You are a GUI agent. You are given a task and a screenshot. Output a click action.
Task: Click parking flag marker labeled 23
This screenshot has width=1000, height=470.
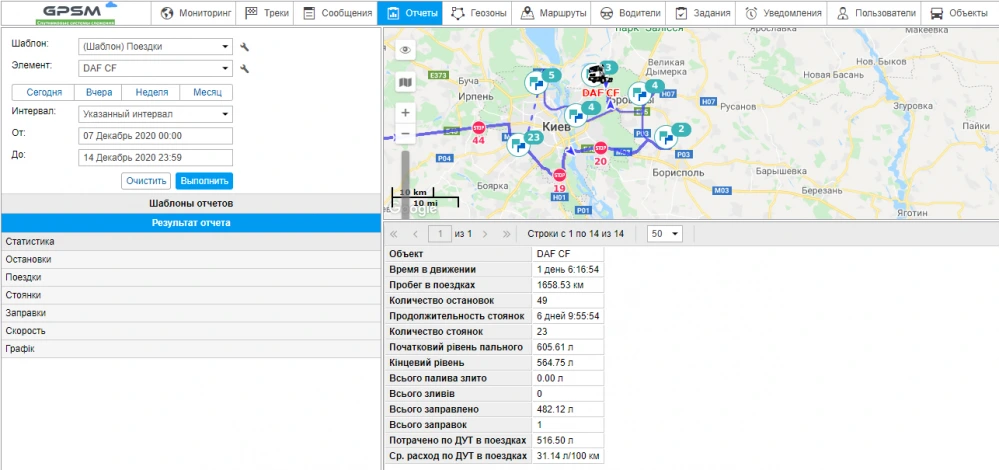519,144
